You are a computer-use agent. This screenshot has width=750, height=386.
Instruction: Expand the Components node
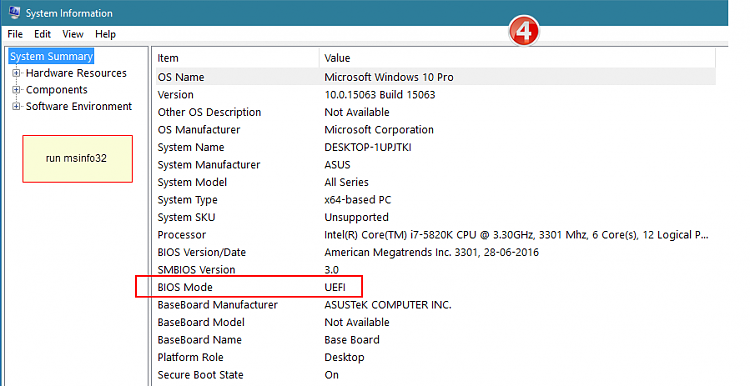[16, 90]
